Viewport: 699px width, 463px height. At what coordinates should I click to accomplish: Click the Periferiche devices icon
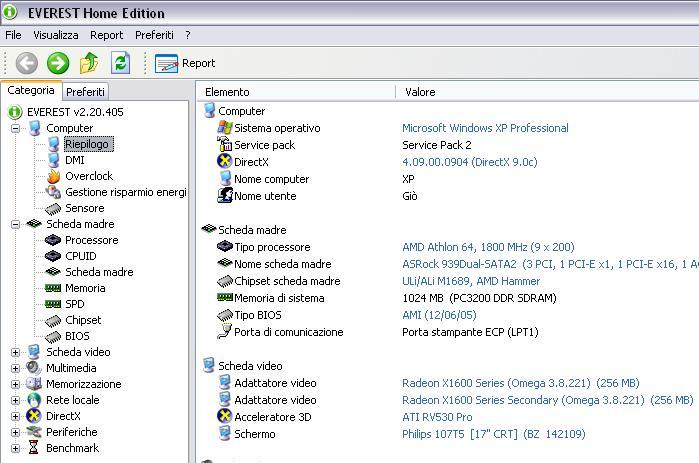coord(34,432)
